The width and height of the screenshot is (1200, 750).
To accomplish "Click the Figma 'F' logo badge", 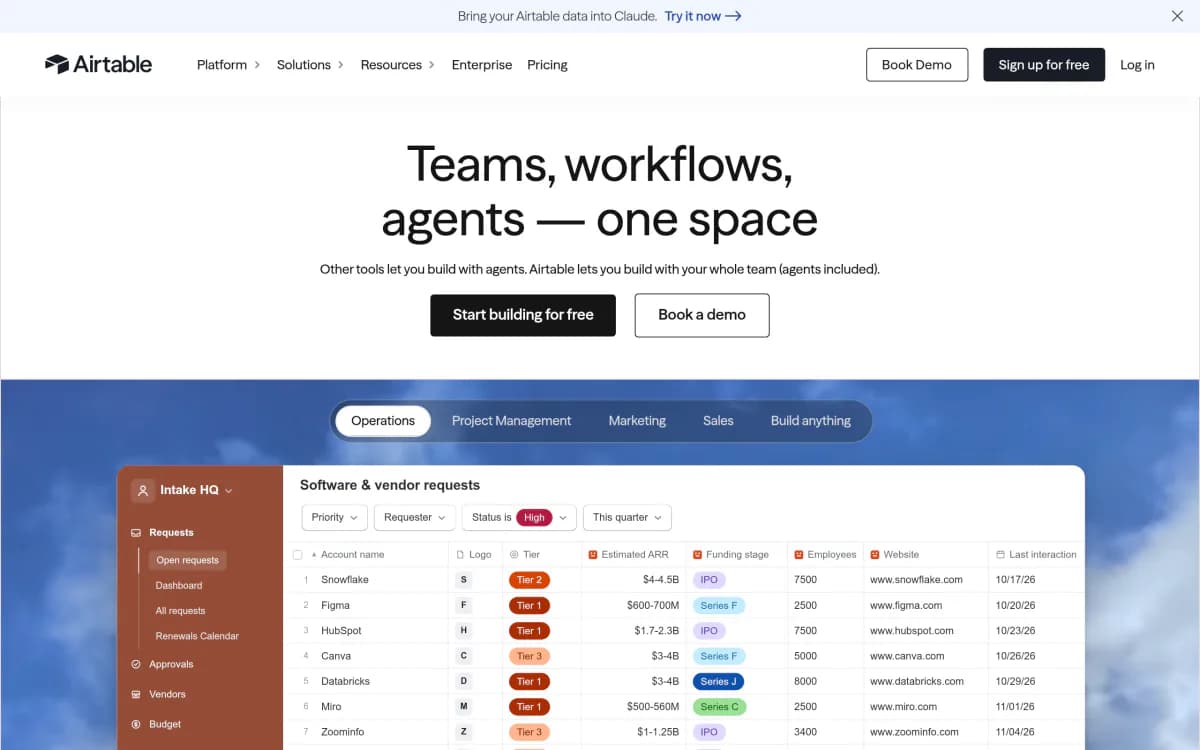I will tap(463, 605).
